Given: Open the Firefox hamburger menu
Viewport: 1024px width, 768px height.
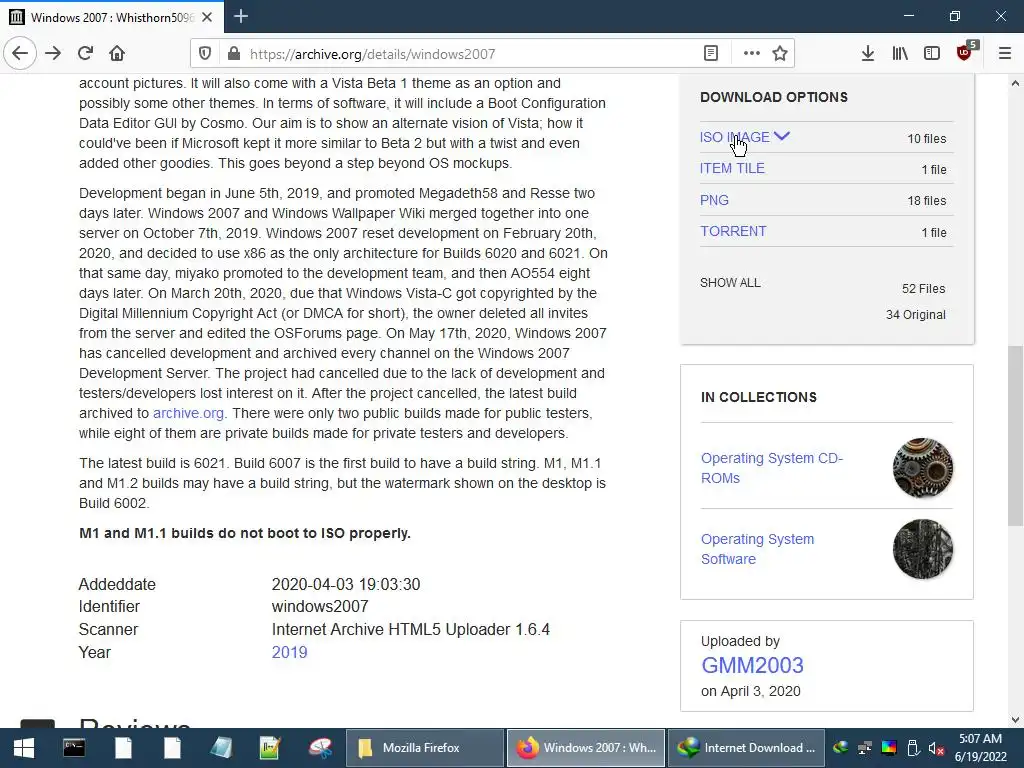Looking at the screenshot, I should click(1005, 54).
